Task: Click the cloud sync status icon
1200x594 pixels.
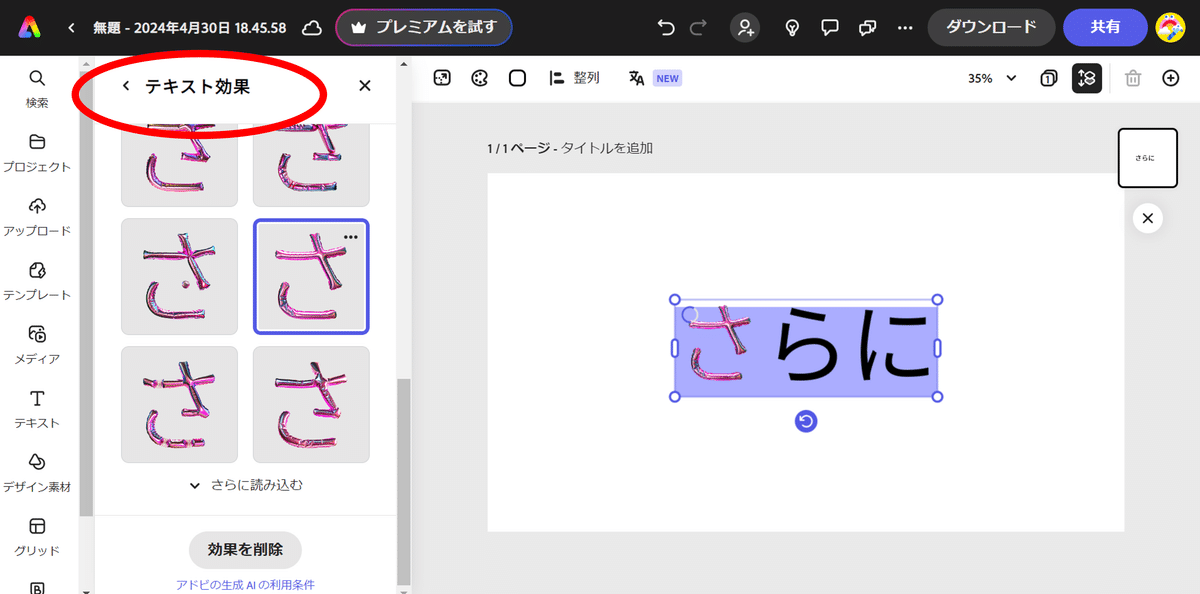Action: [312, 28]
